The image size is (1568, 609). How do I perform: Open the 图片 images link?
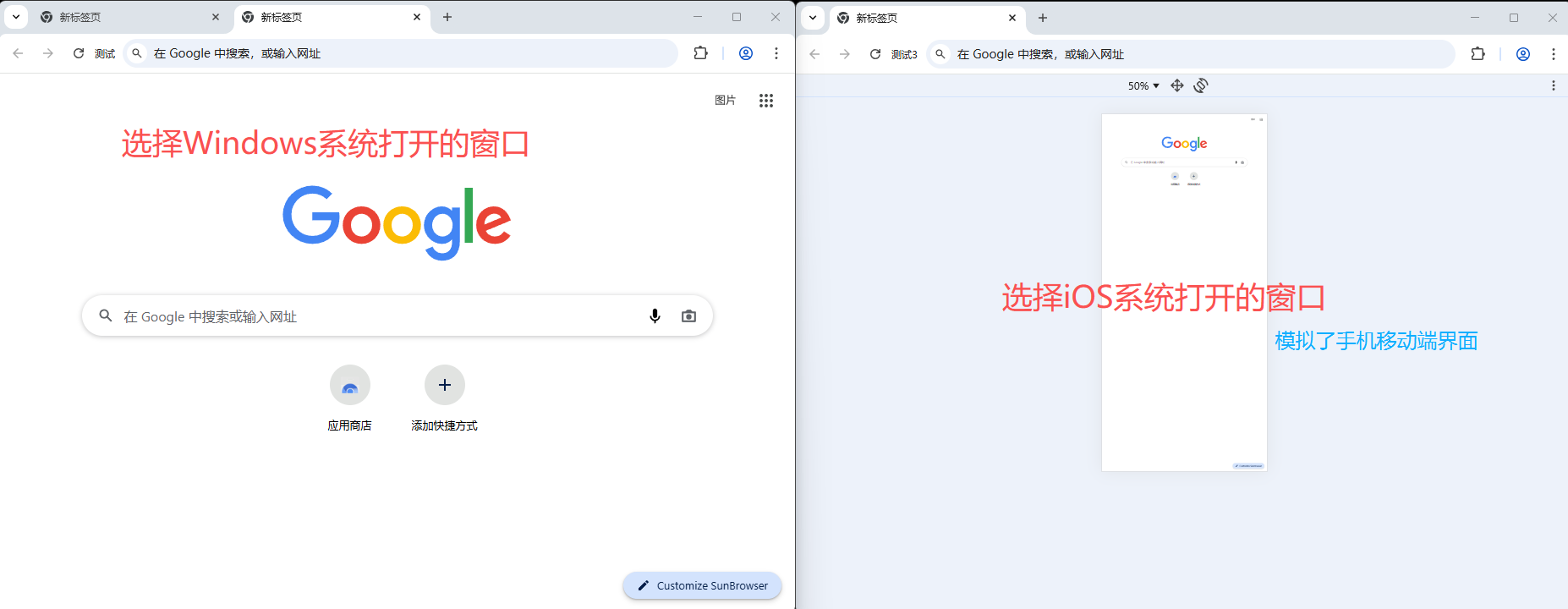(725, 100)
